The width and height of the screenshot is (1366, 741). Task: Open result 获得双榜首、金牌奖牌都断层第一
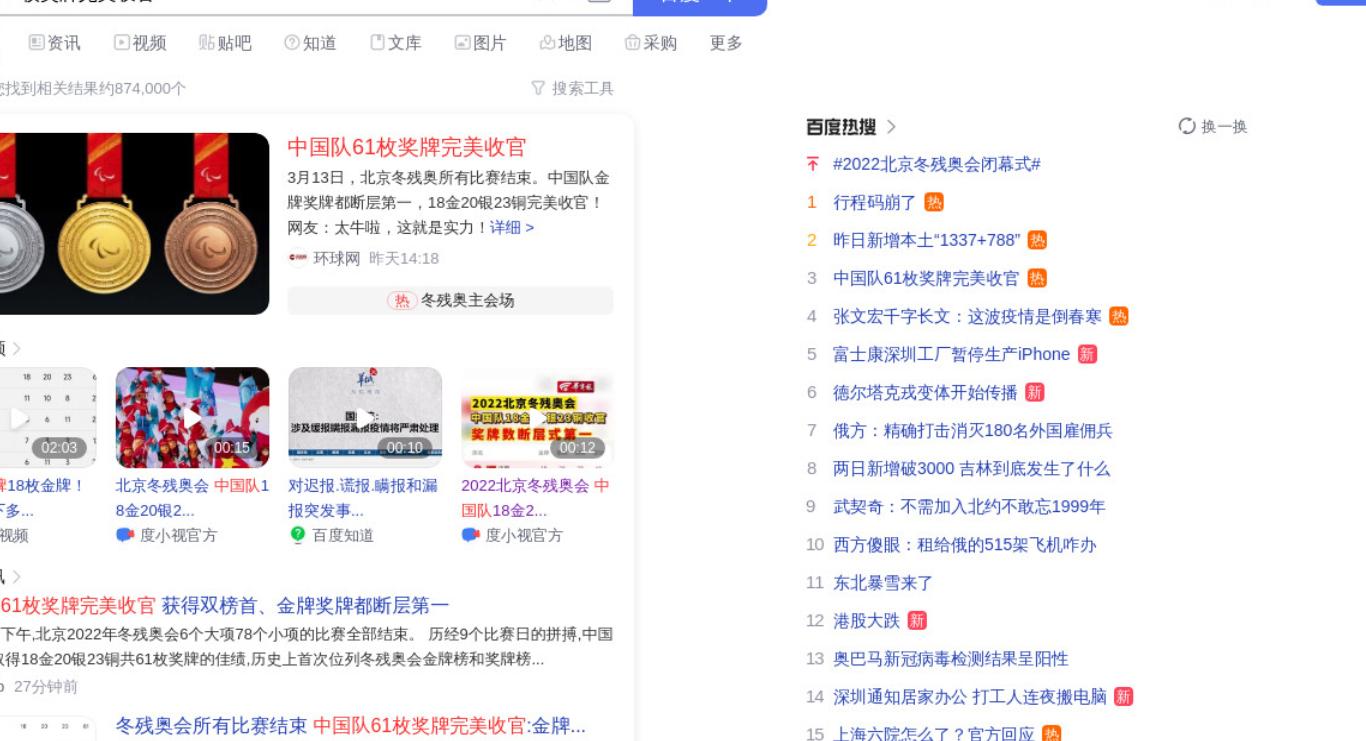click(305, 606)
